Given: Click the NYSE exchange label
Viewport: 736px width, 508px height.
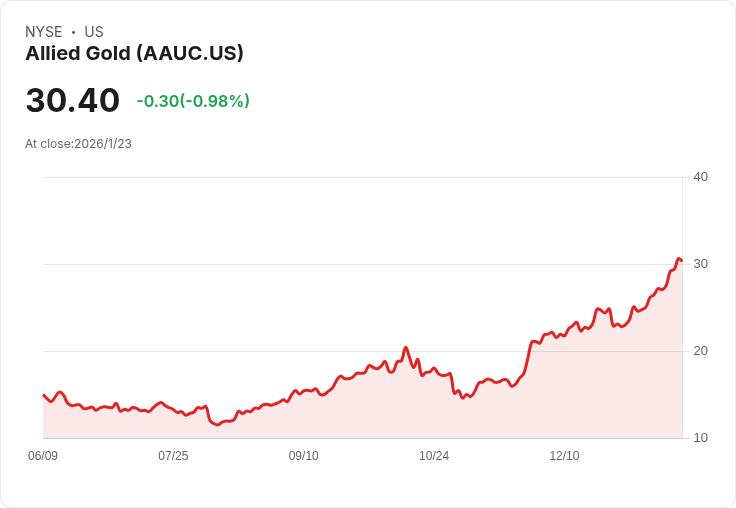Looking at the screenshot, I should point(44,32).
